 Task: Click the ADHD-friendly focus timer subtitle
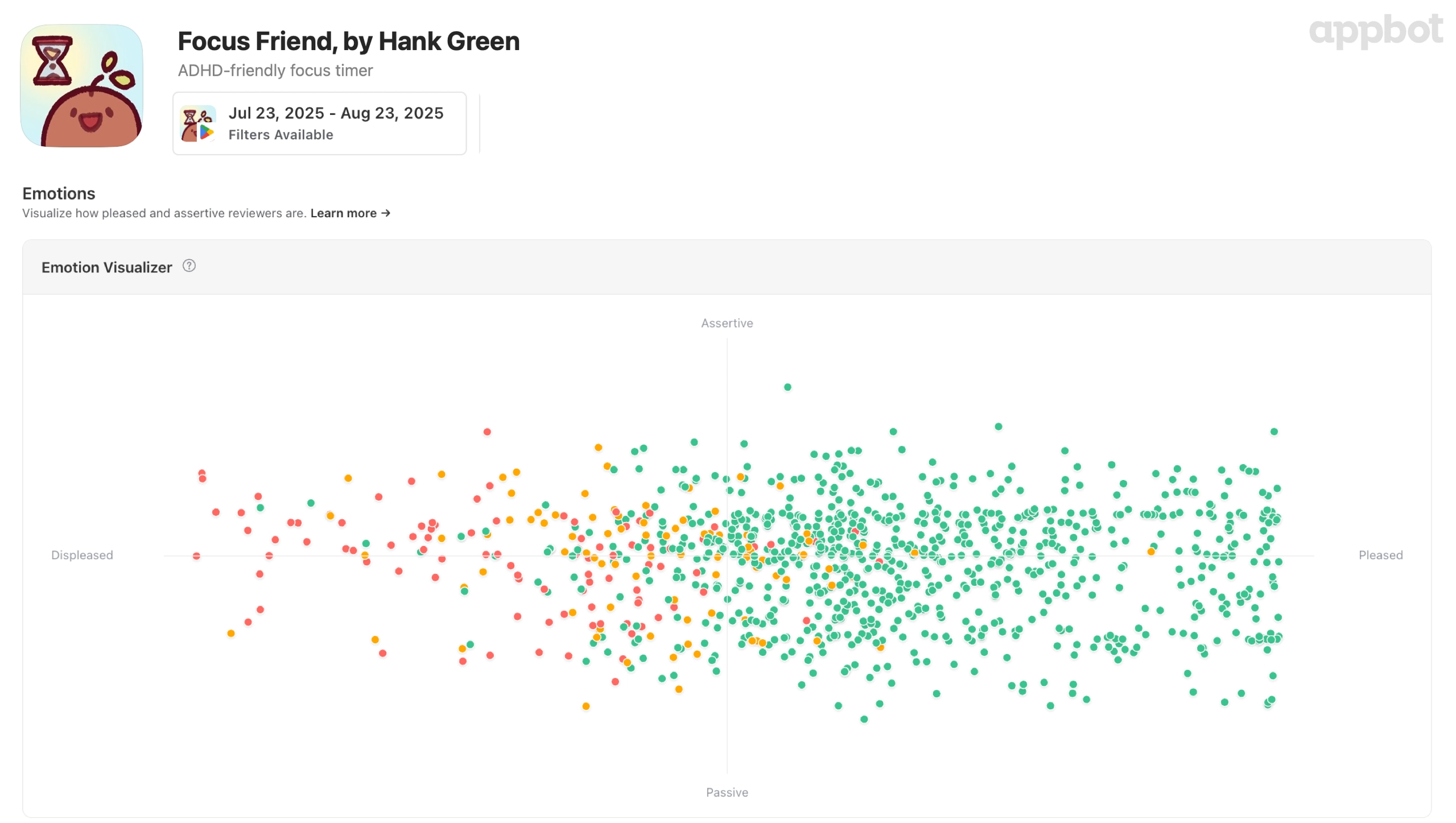point(275,70)
